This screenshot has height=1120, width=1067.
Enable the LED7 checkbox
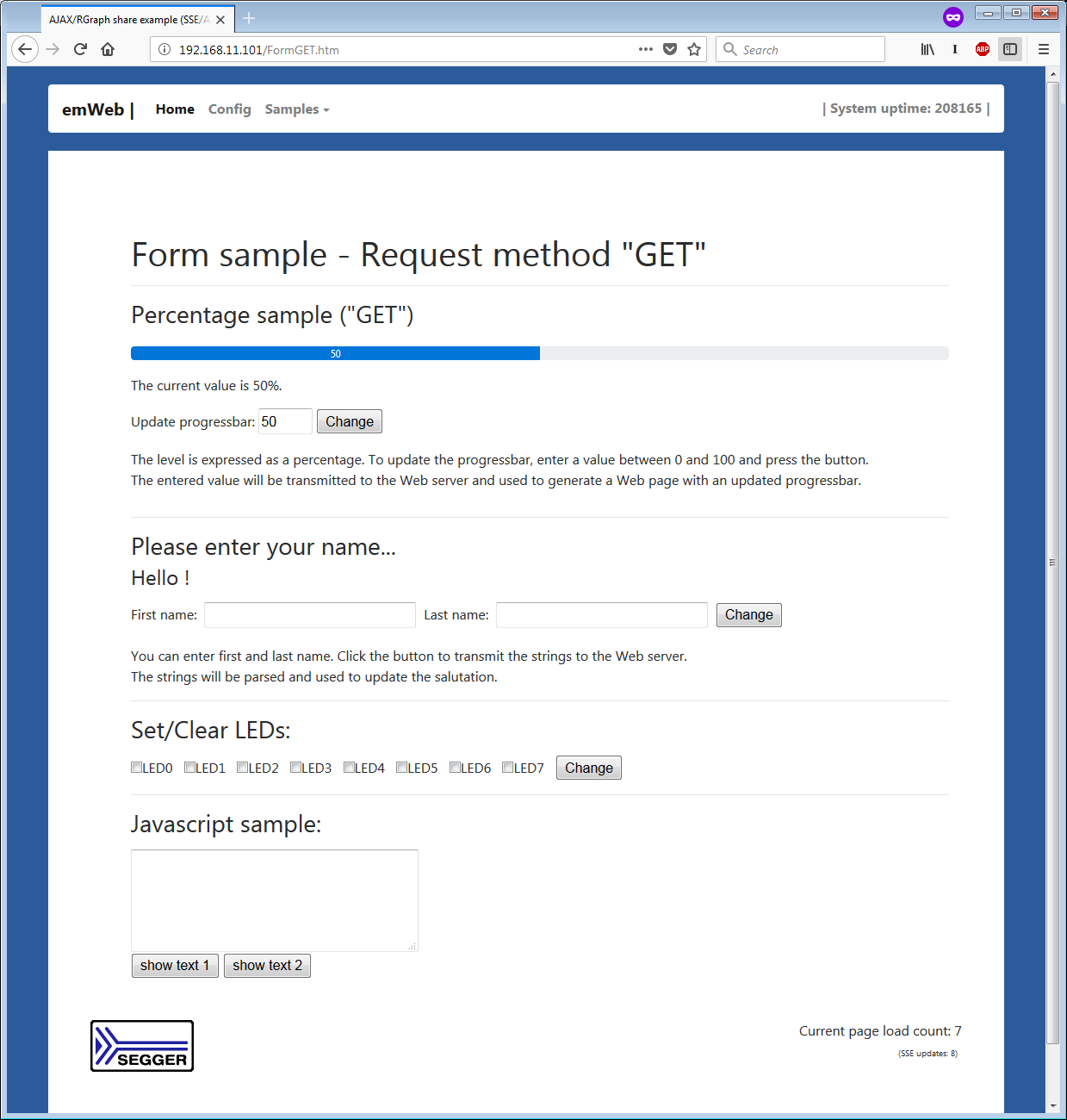tap(508, 768)
